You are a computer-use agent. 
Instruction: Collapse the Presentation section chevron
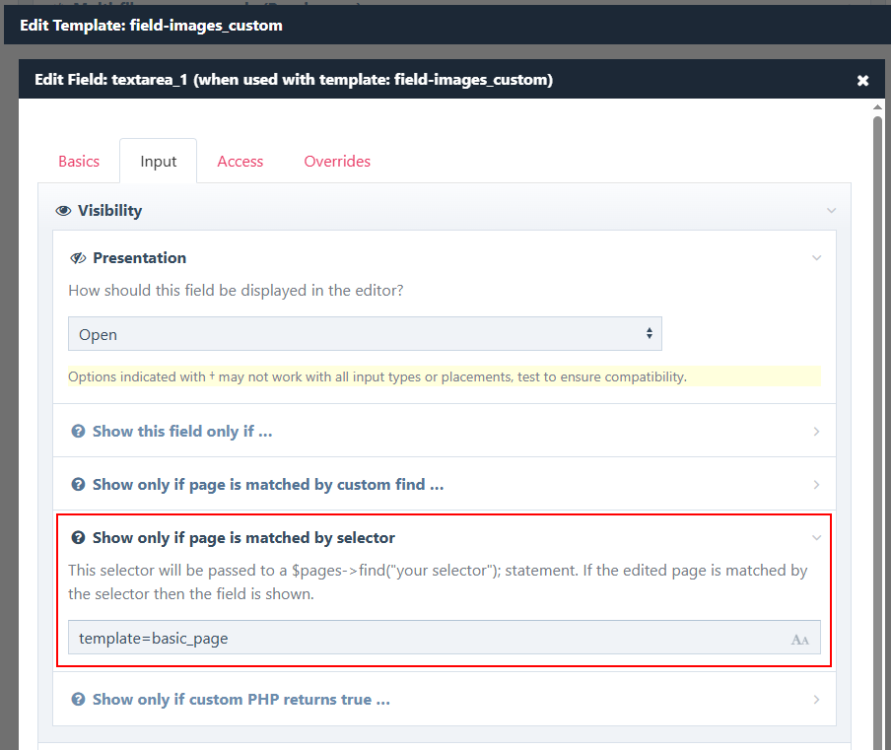[x=817, y=258]
